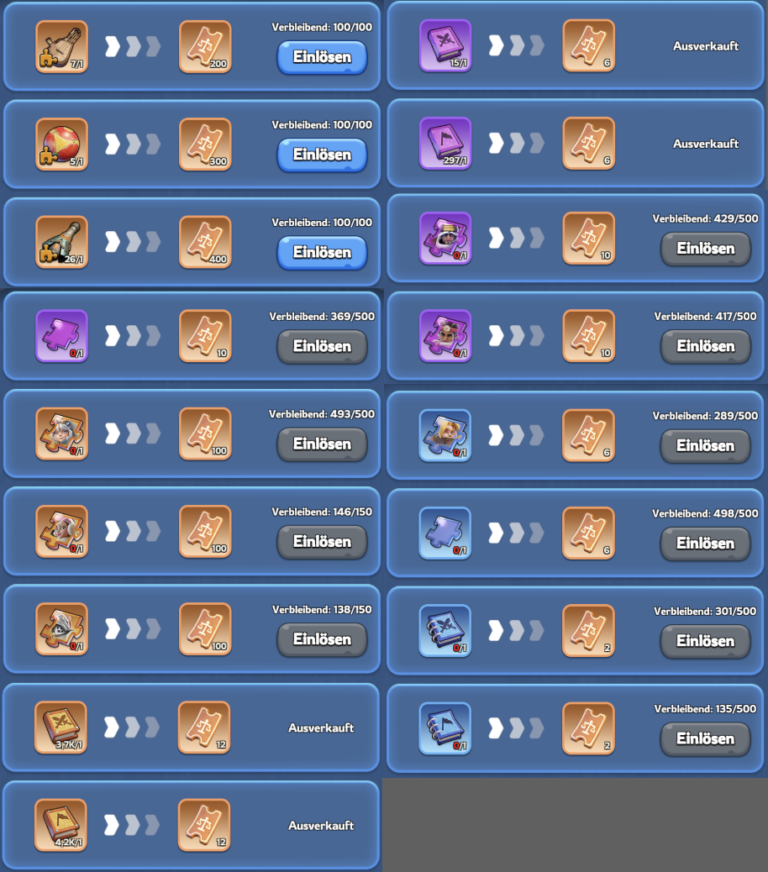768x872 pixels.
Task: Click the blue spiral flag notebook icon
Action: pyautogui.click(x=445, y=729)
